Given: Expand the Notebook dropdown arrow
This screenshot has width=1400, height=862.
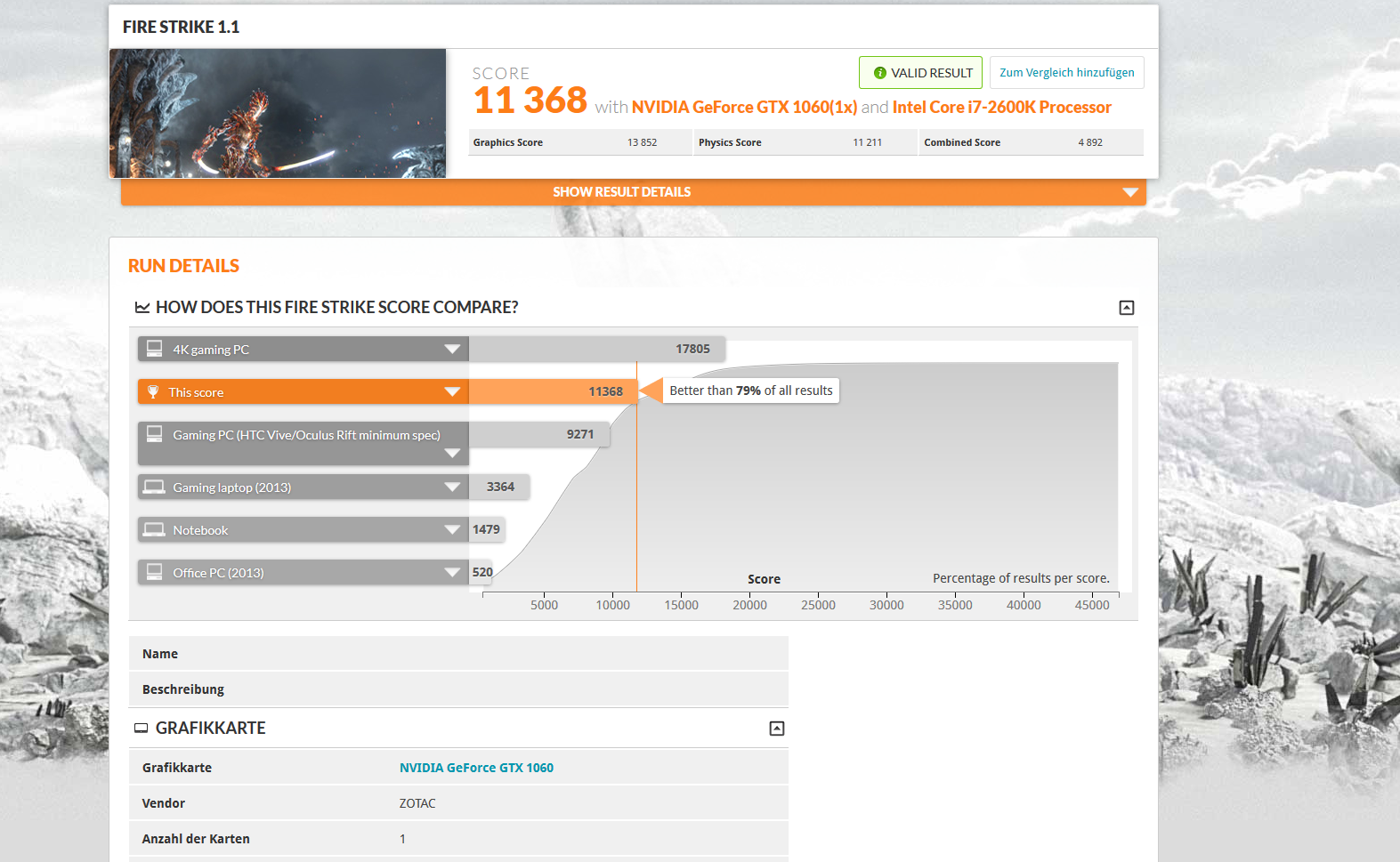Looking at the screenshot, I should click(x=452, y=530).
